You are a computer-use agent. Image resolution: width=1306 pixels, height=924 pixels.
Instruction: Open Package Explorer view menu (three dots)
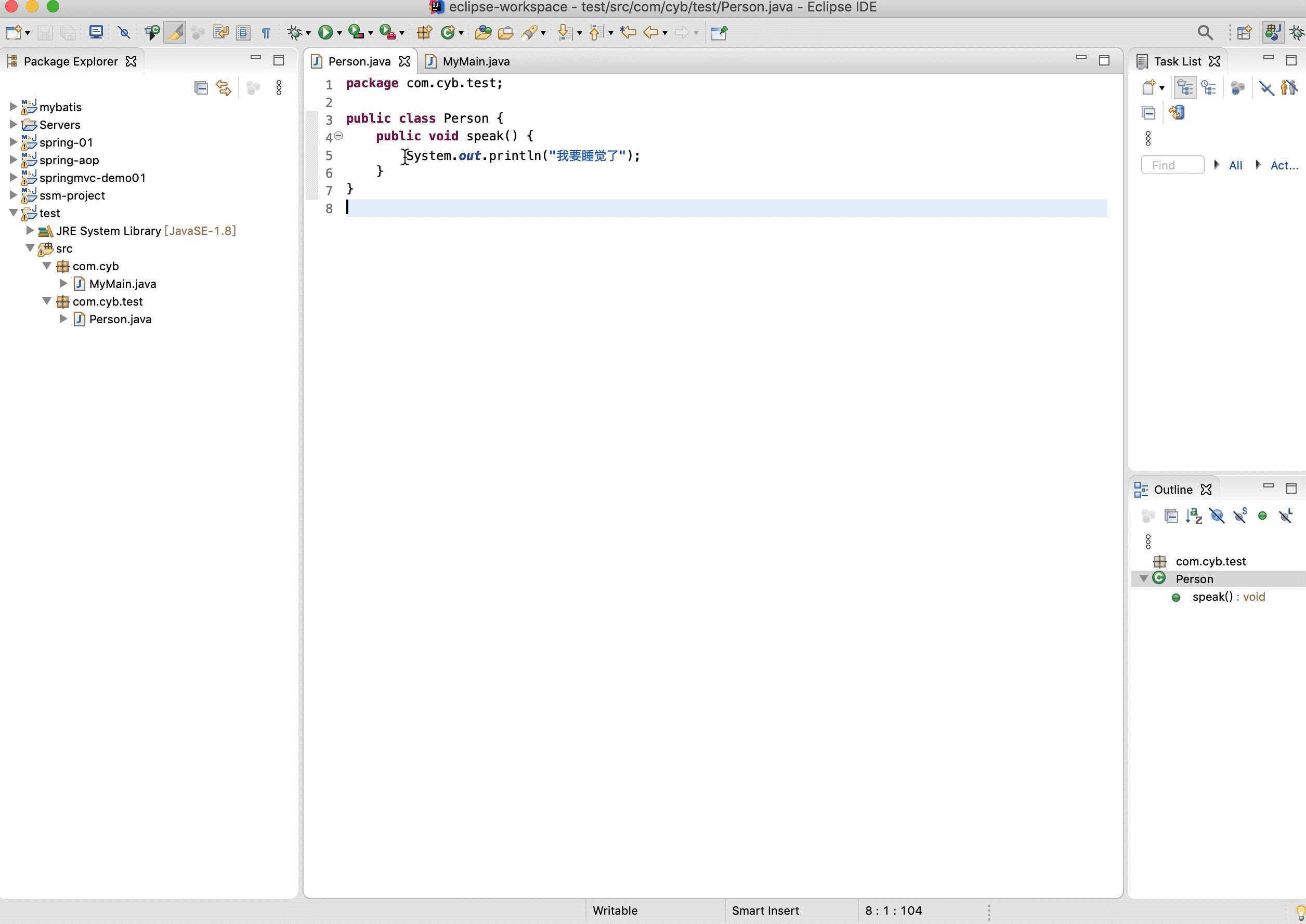[279, 88]
